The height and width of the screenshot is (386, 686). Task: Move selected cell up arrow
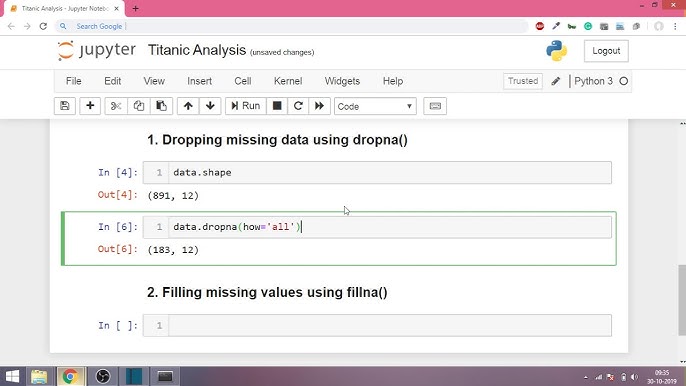coord(188,106)
